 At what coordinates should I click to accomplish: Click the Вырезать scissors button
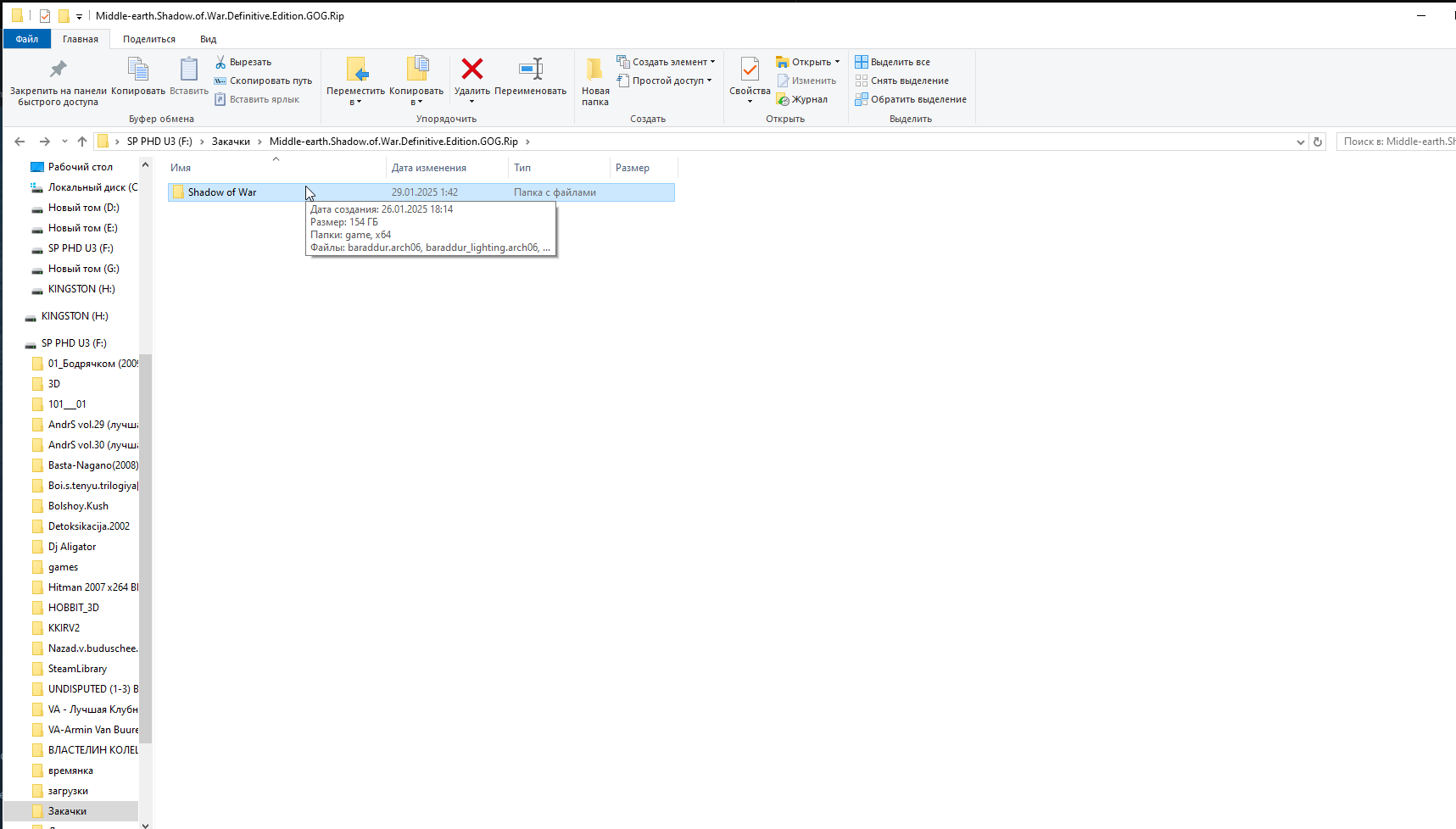[x=243, y=62]
